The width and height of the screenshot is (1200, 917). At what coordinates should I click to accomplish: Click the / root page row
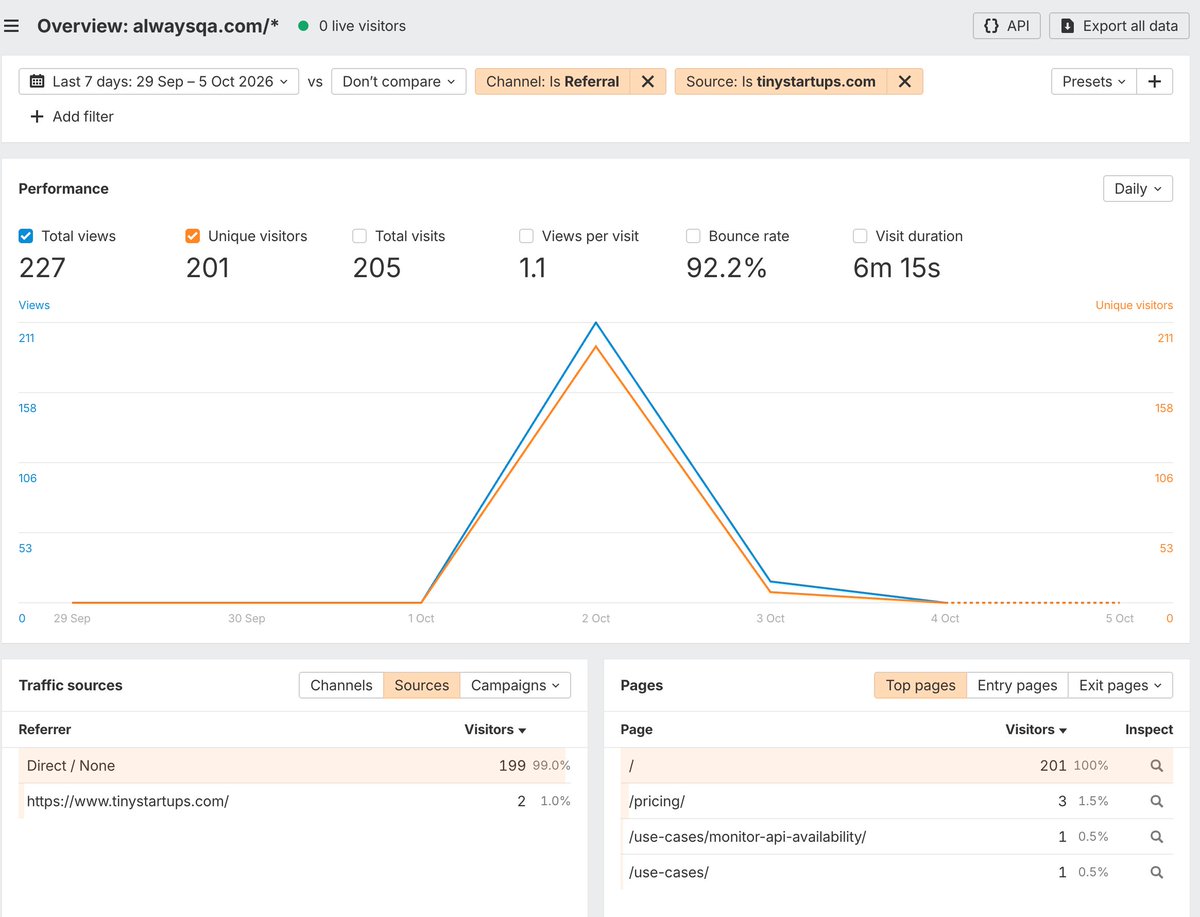point(896,765)
